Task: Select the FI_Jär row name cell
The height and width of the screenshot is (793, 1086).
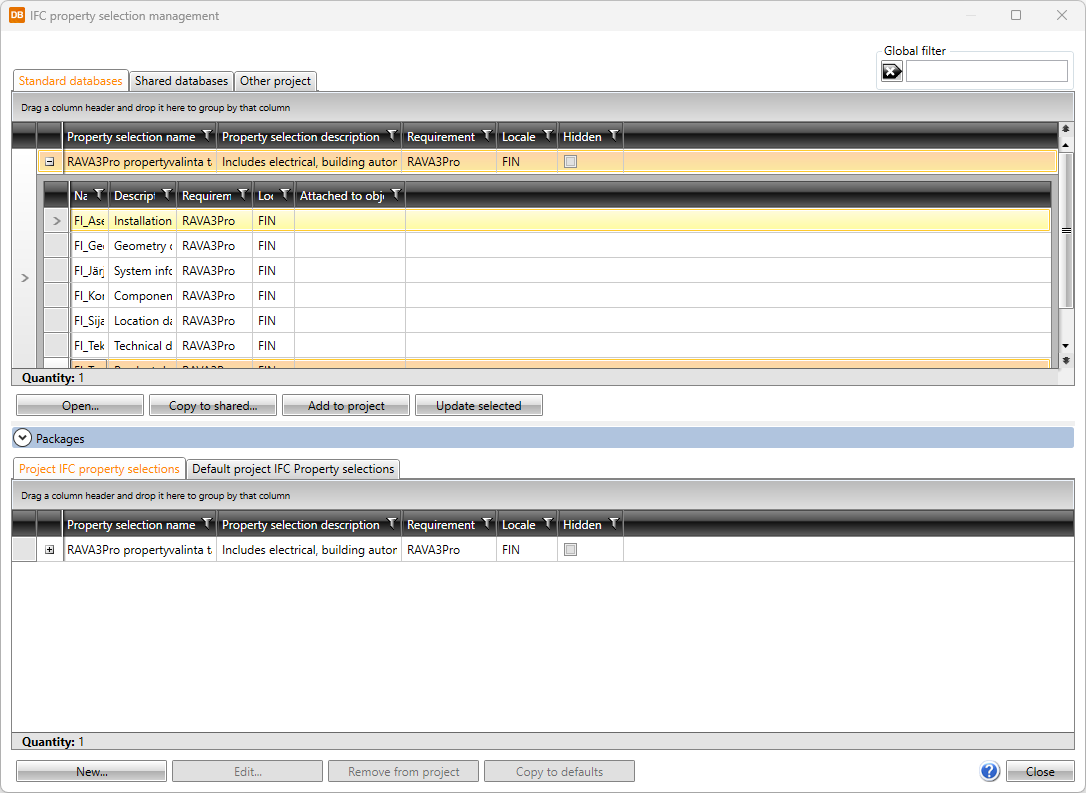Action: click(x=89, y=271)
